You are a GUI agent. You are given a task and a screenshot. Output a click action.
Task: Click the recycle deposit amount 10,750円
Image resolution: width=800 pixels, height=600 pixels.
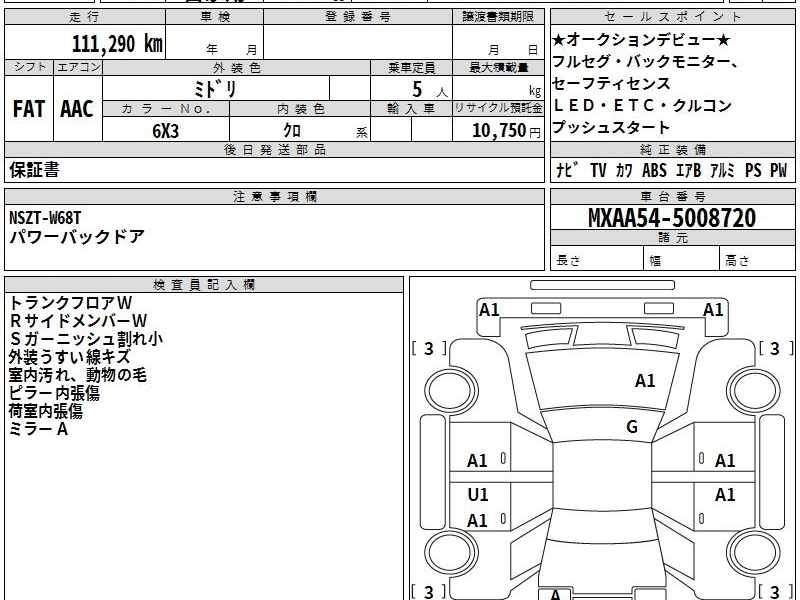pos(506,131)
